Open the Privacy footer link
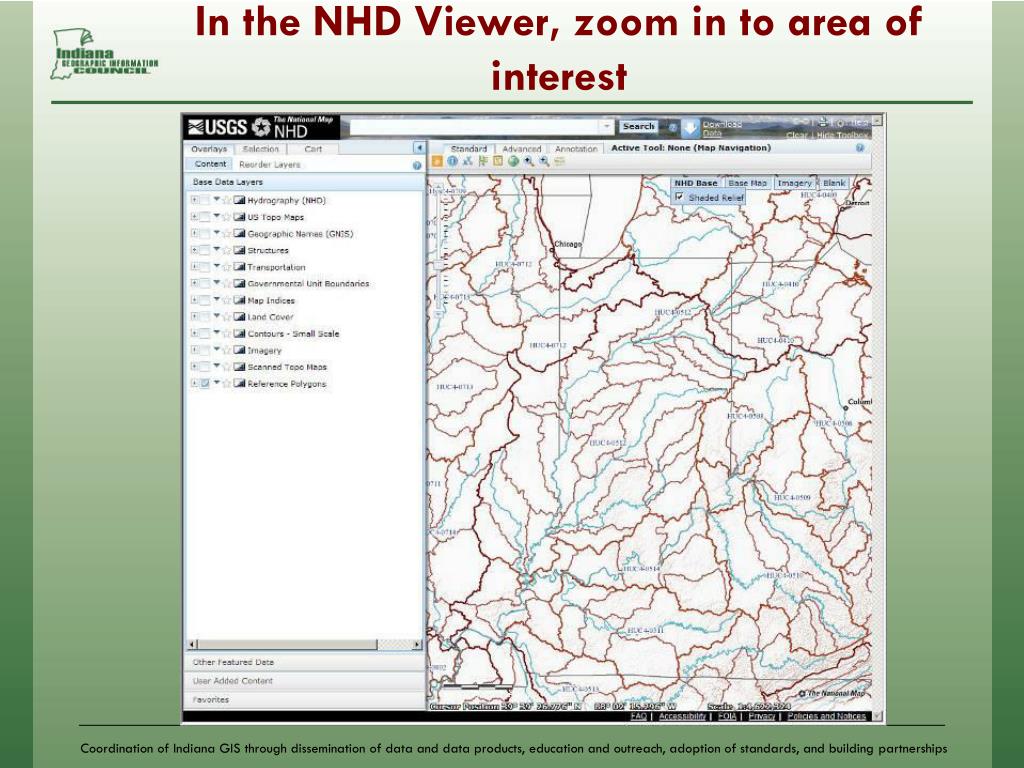Viewport: 1024px width, 768px height. [761, 716]
